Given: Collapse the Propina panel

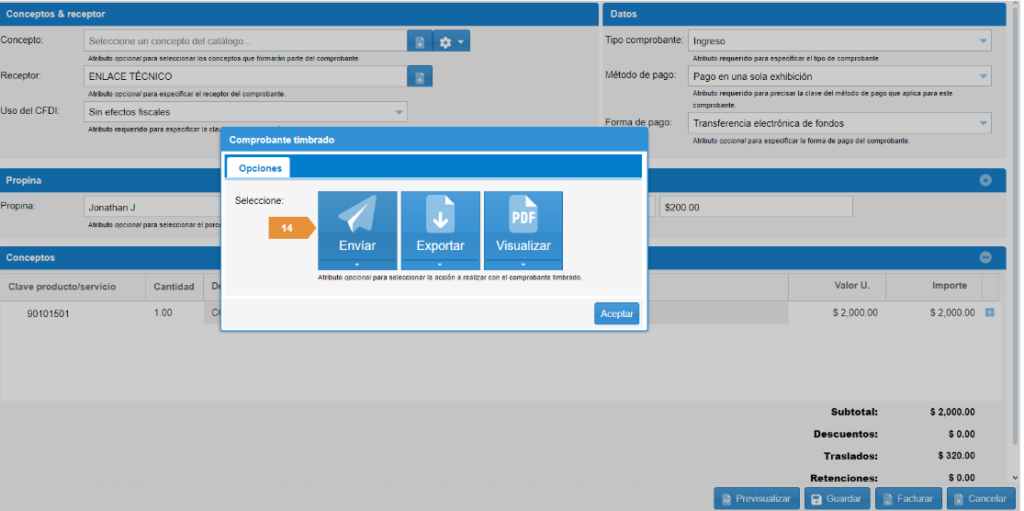Looking at the screenshot, I should tap(985, 181).
